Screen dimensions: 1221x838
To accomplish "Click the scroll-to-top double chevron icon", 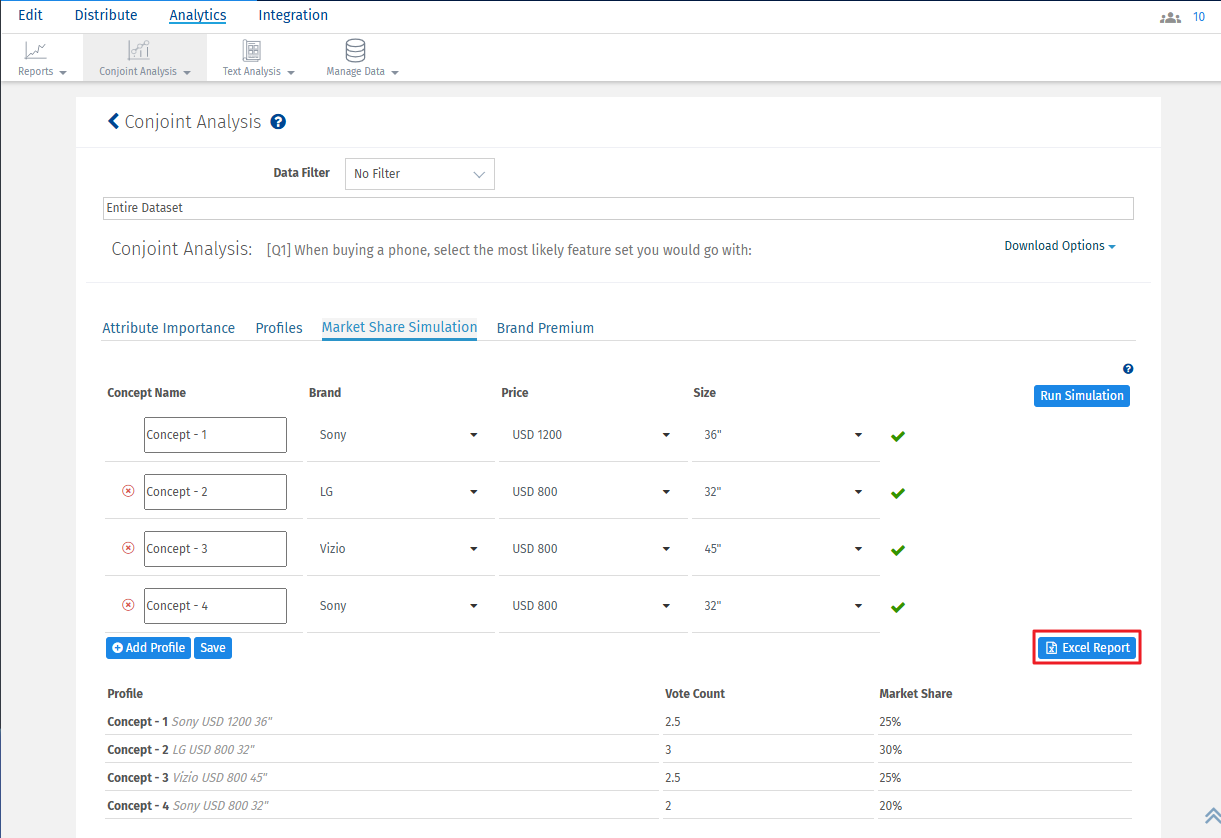I will [1212, 816].
